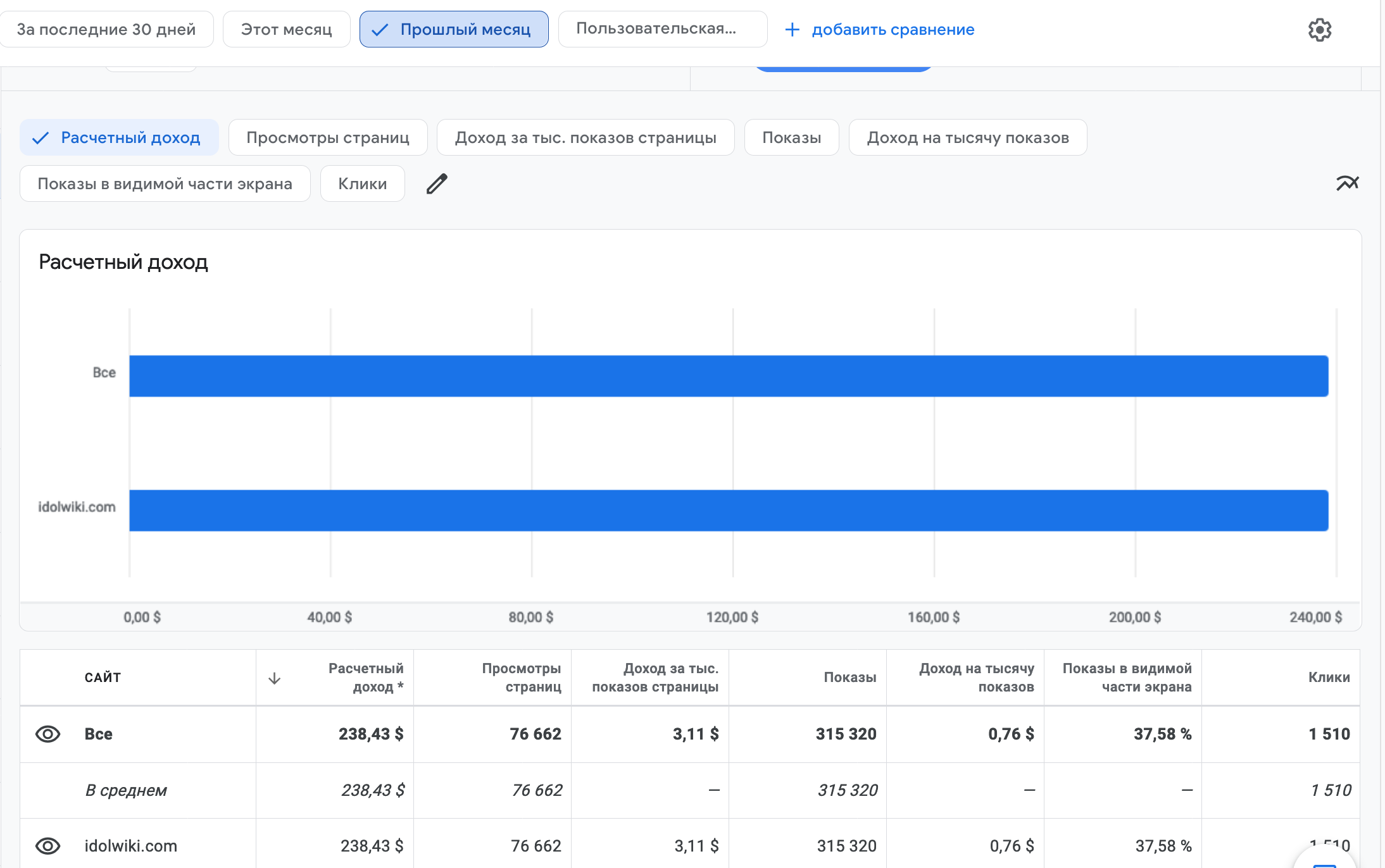Click the Показы metric chip

pyautogui.click(x=791, y=138)
